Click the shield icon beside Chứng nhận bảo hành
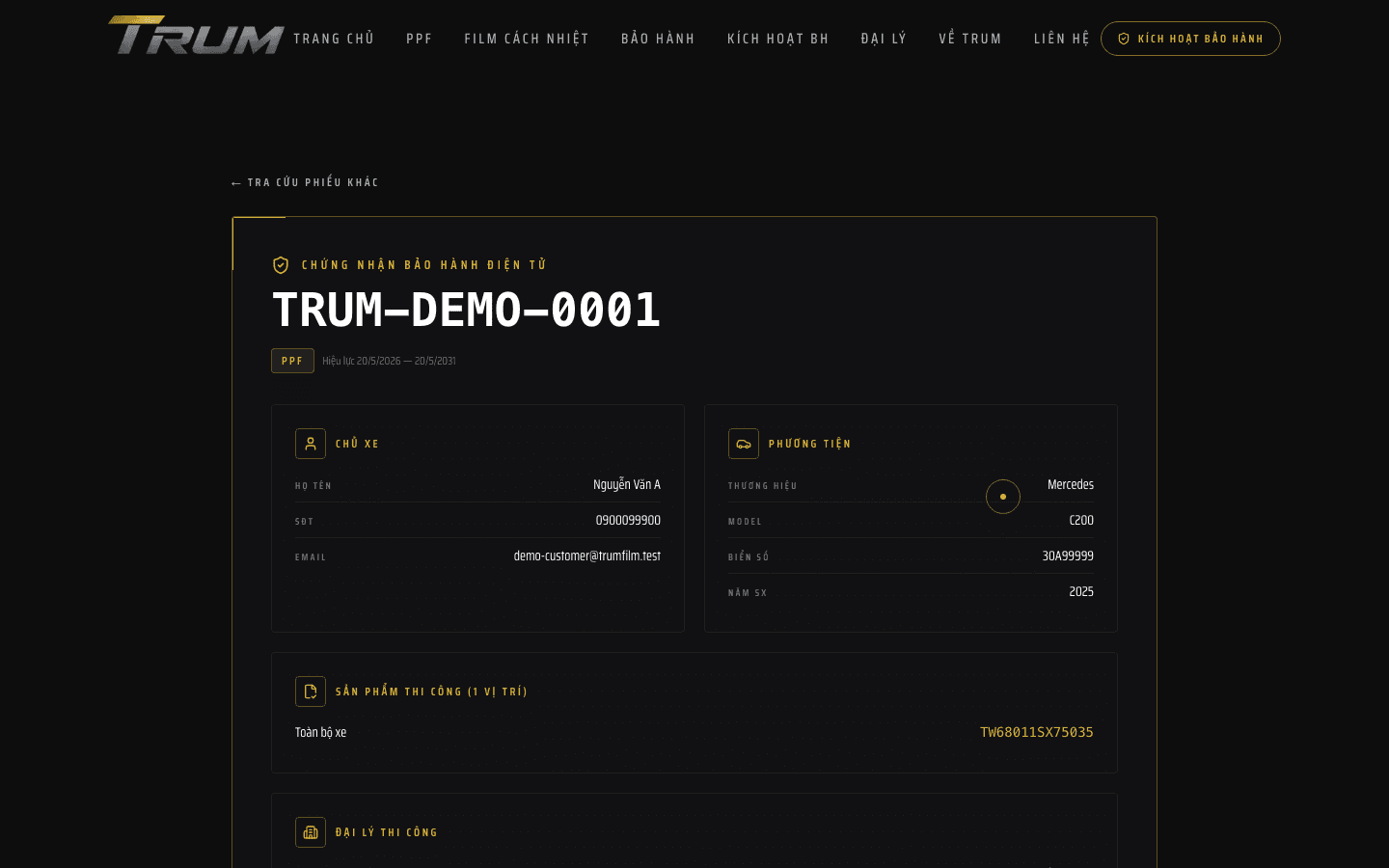This screenshot has width=1389, height=868. tap(281, 265)
